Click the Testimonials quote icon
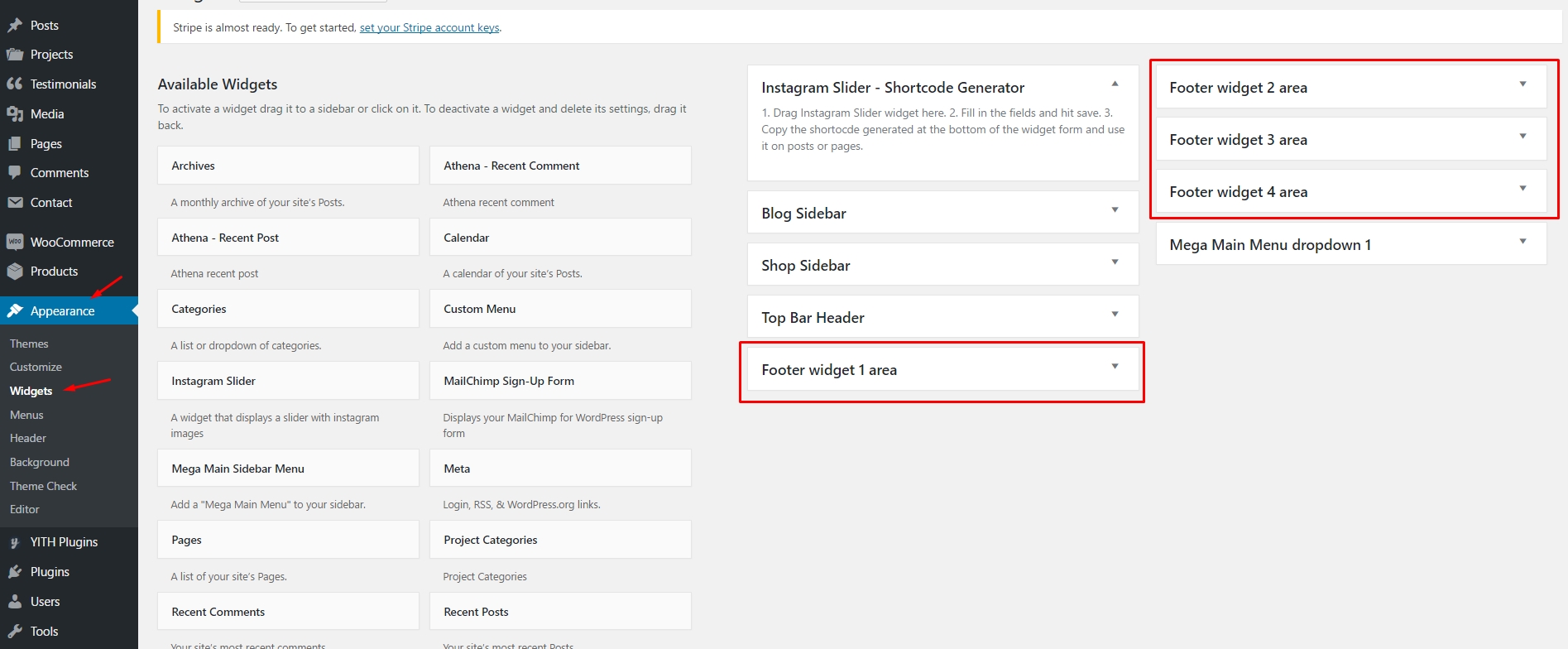 pyautogui.click(x=15, y=84)
